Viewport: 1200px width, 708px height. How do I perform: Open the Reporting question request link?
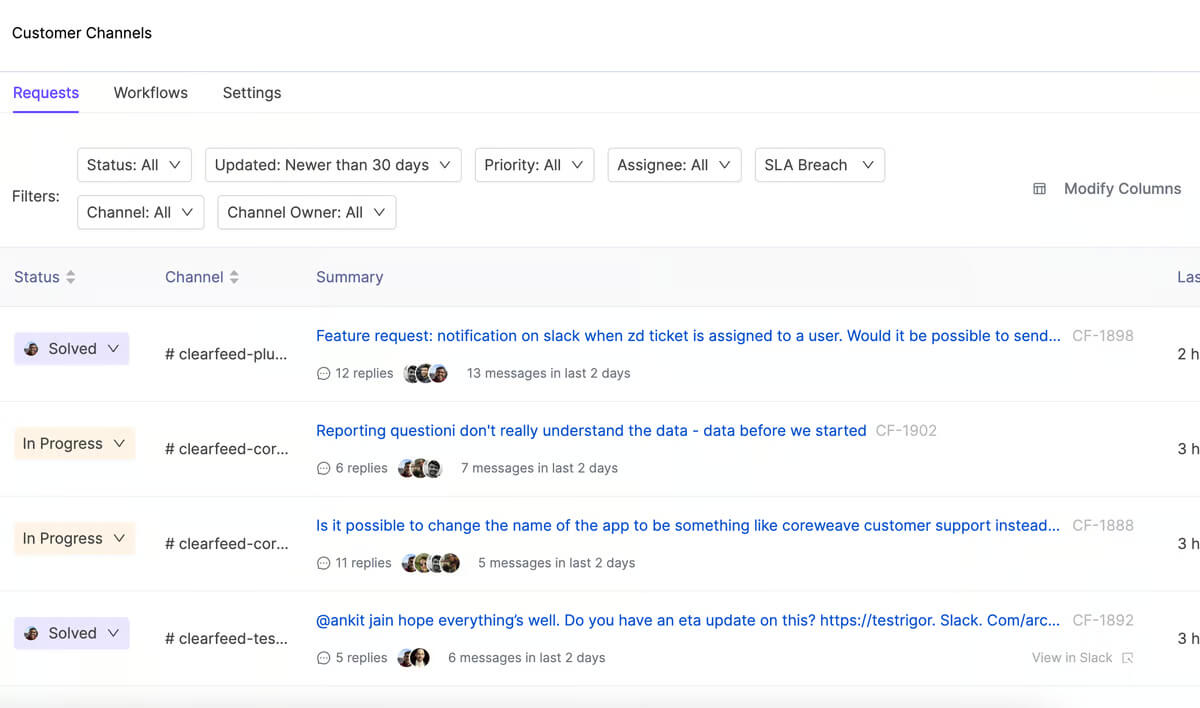point(591,431)
